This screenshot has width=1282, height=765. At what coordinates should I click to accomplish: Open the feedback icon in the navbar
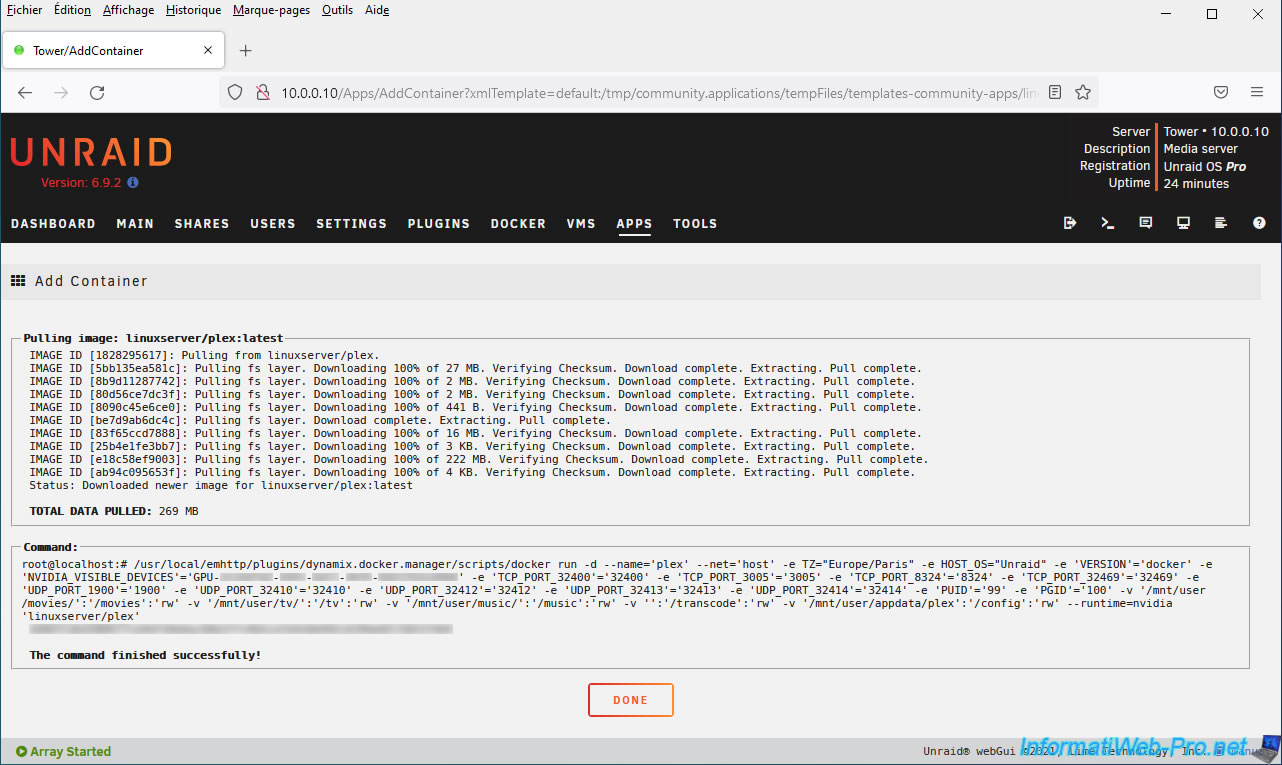[x=1146, y=224]
